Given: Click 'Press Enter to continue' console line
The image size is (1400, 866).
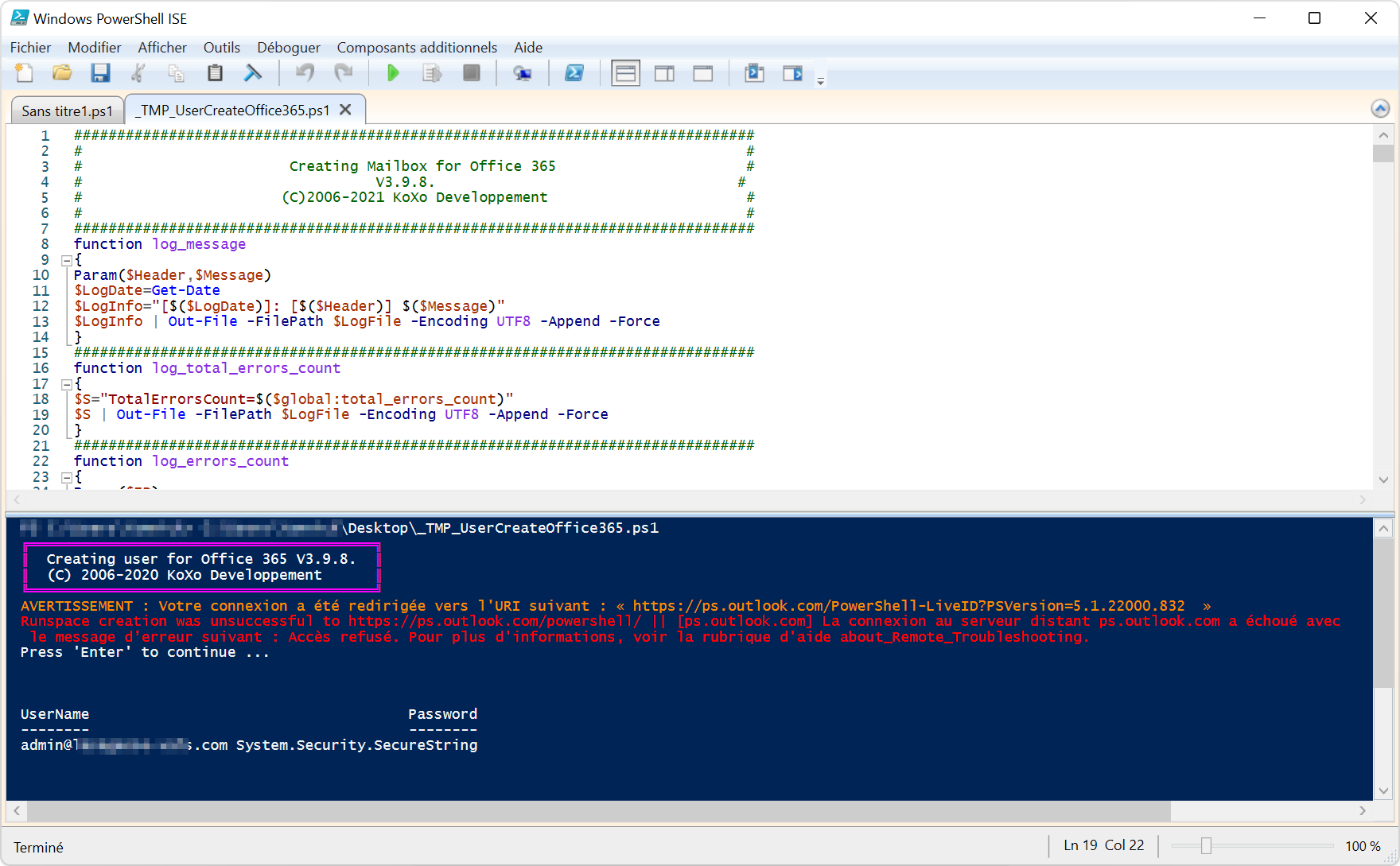Looking at the screenshot, I should coord(145,652).
